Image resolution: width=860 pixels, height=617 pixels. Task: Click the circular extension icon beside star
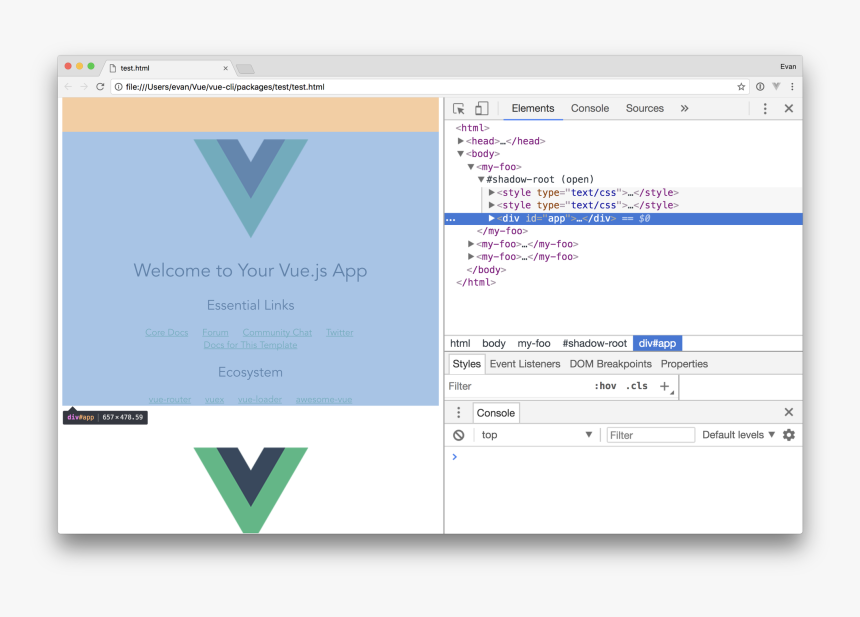click(x=760, y=87)
